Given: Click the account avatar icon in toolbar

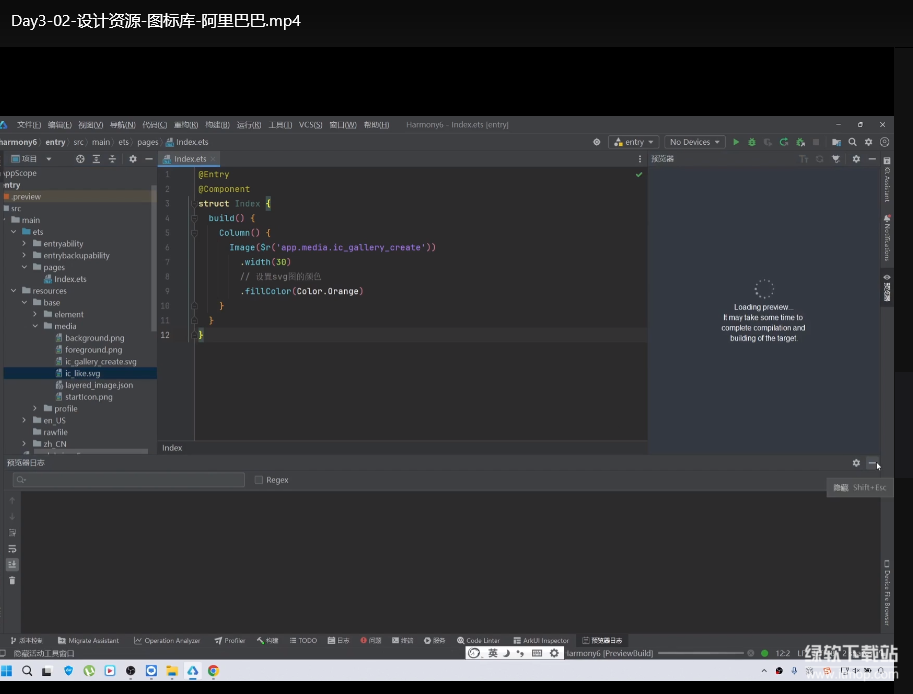Looking at the screenshot, I should [x=884, y=142].
